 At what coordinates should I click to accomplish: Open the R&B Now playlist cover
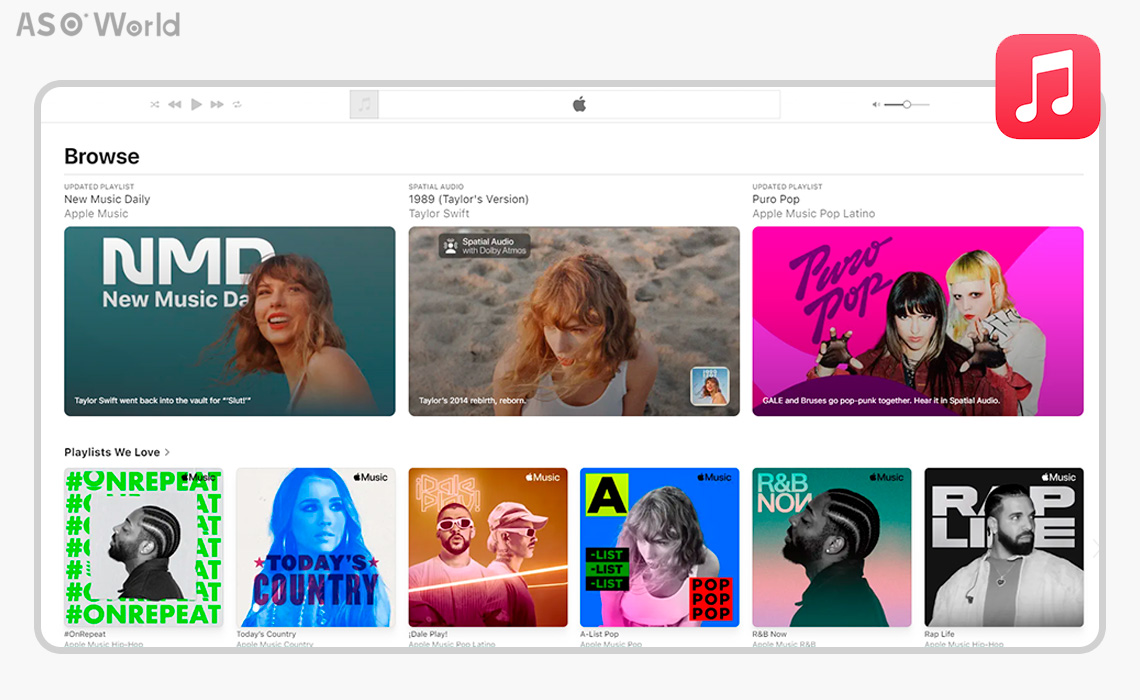click(x=832, y=547)
